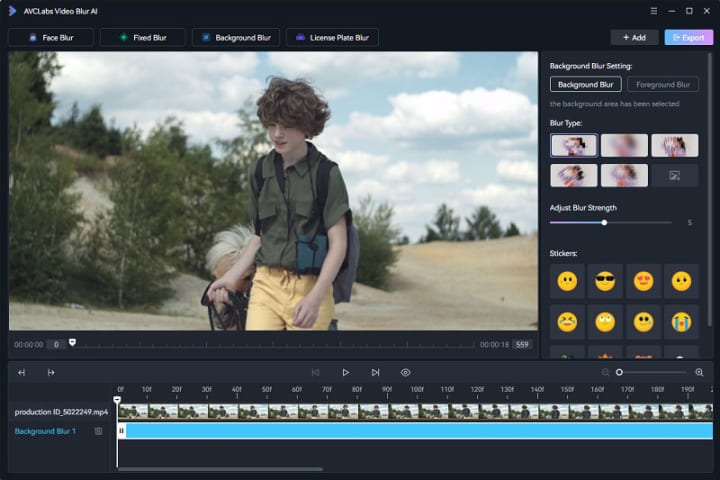Jump to the next frame
Viewport: 720px width, 480px height.
(x=375, y=372)
